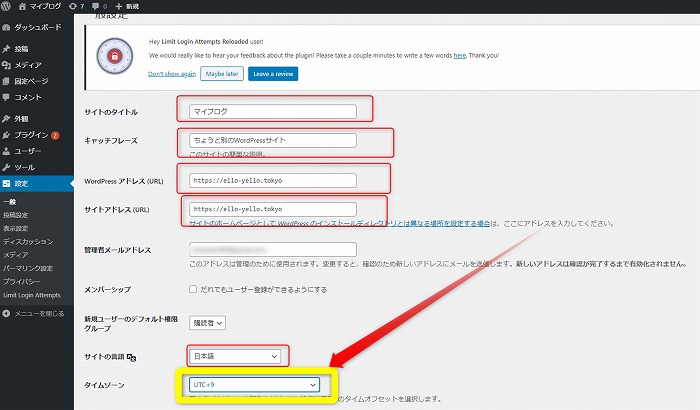The width and height of the screenshot is (700, 410).
Task: Enable だれでもユーザー登録ができるようにする checkbox
Action: click(193, 290)
